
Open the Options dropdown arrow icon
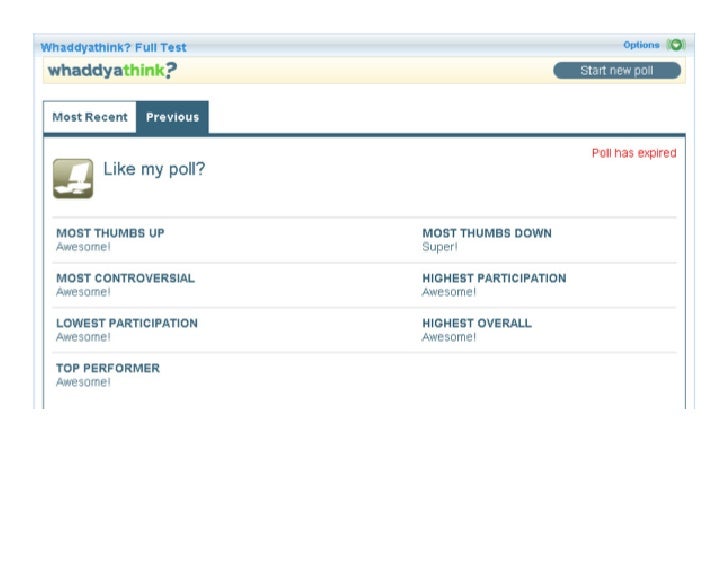click(676, 45)
